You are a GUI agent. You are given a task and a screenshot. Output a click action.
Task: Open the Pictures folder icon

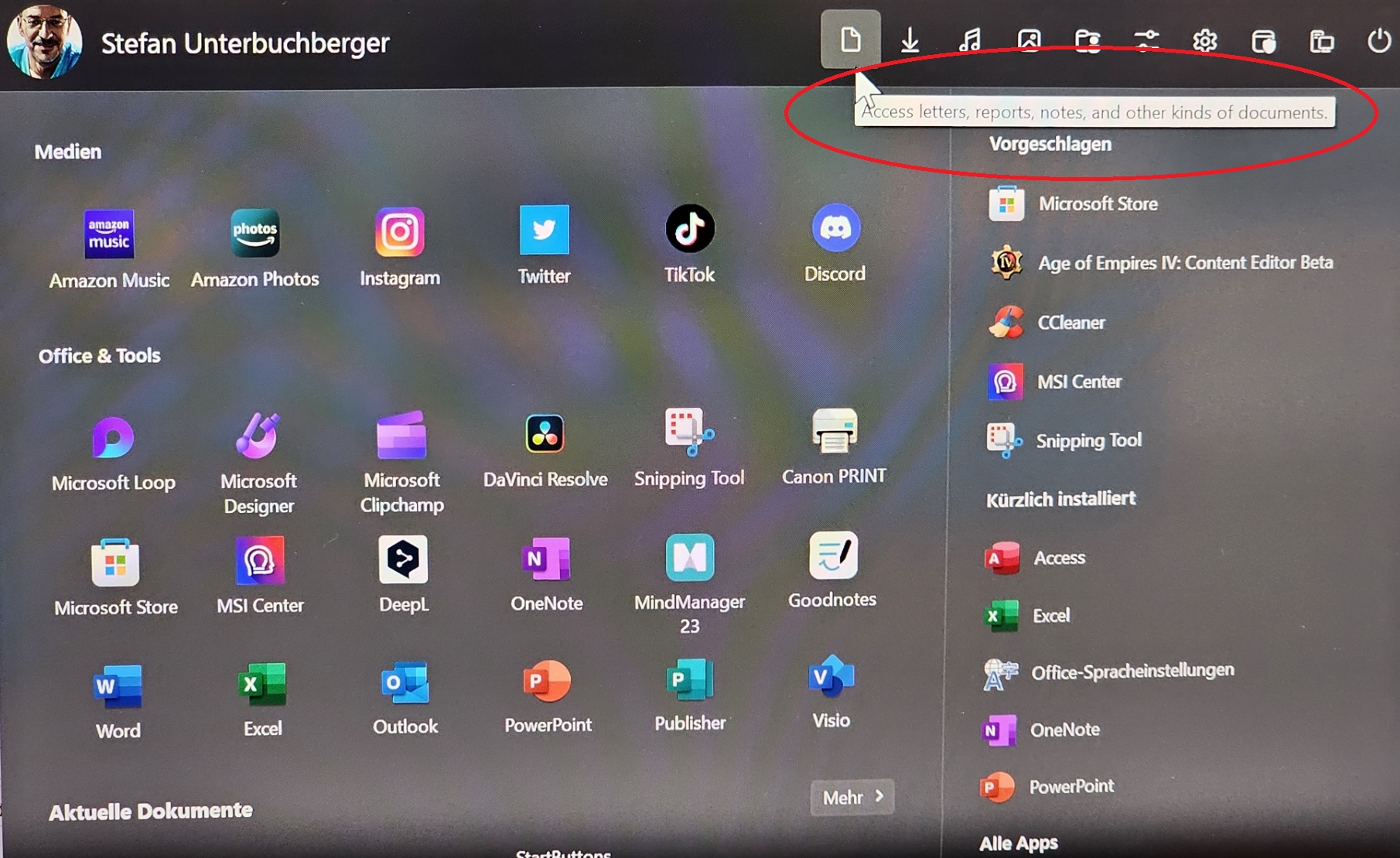1029,39
